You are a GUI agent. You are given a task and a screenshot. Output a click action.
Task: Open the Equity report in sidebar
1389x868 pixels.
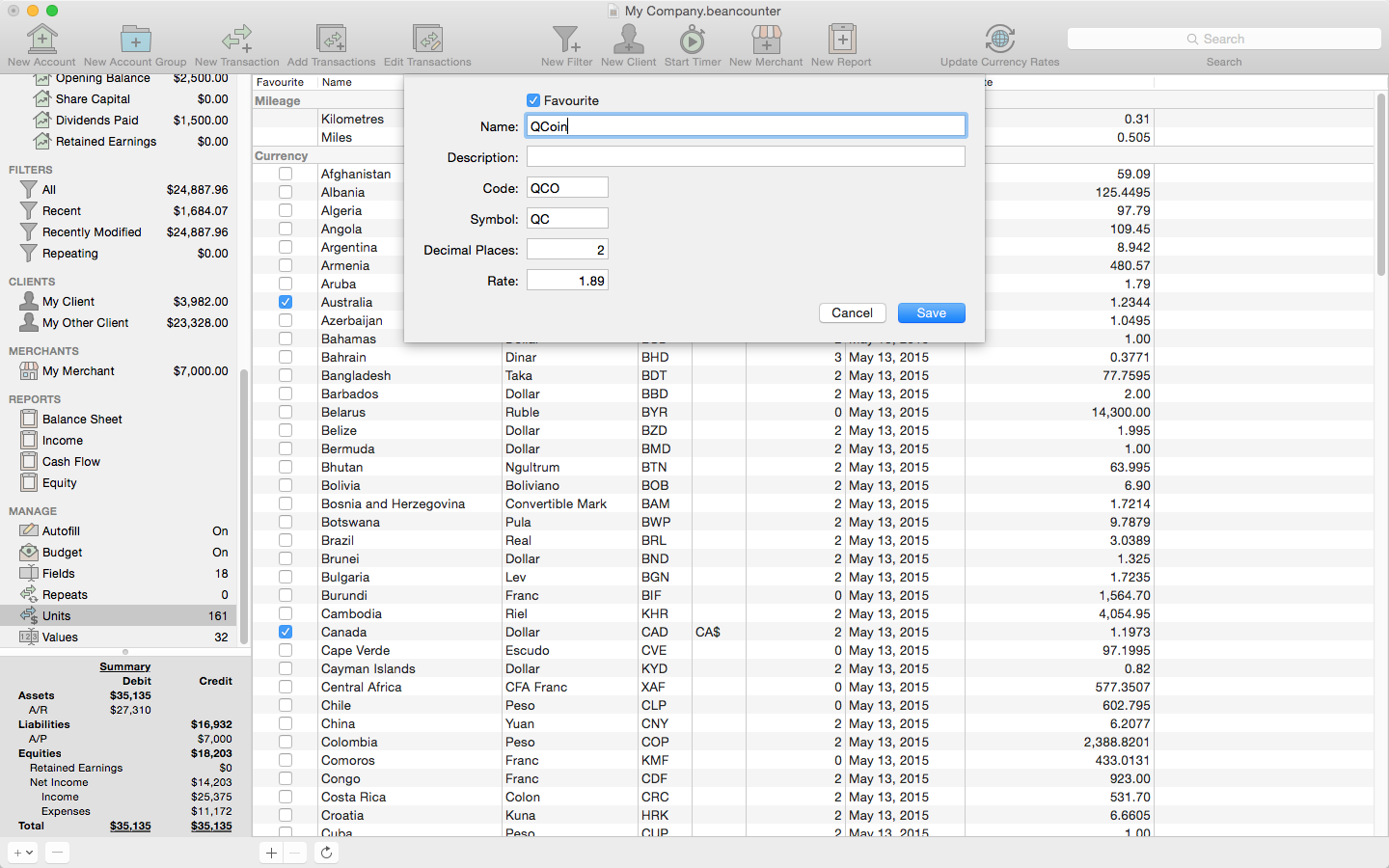click(x=118, y=482)
